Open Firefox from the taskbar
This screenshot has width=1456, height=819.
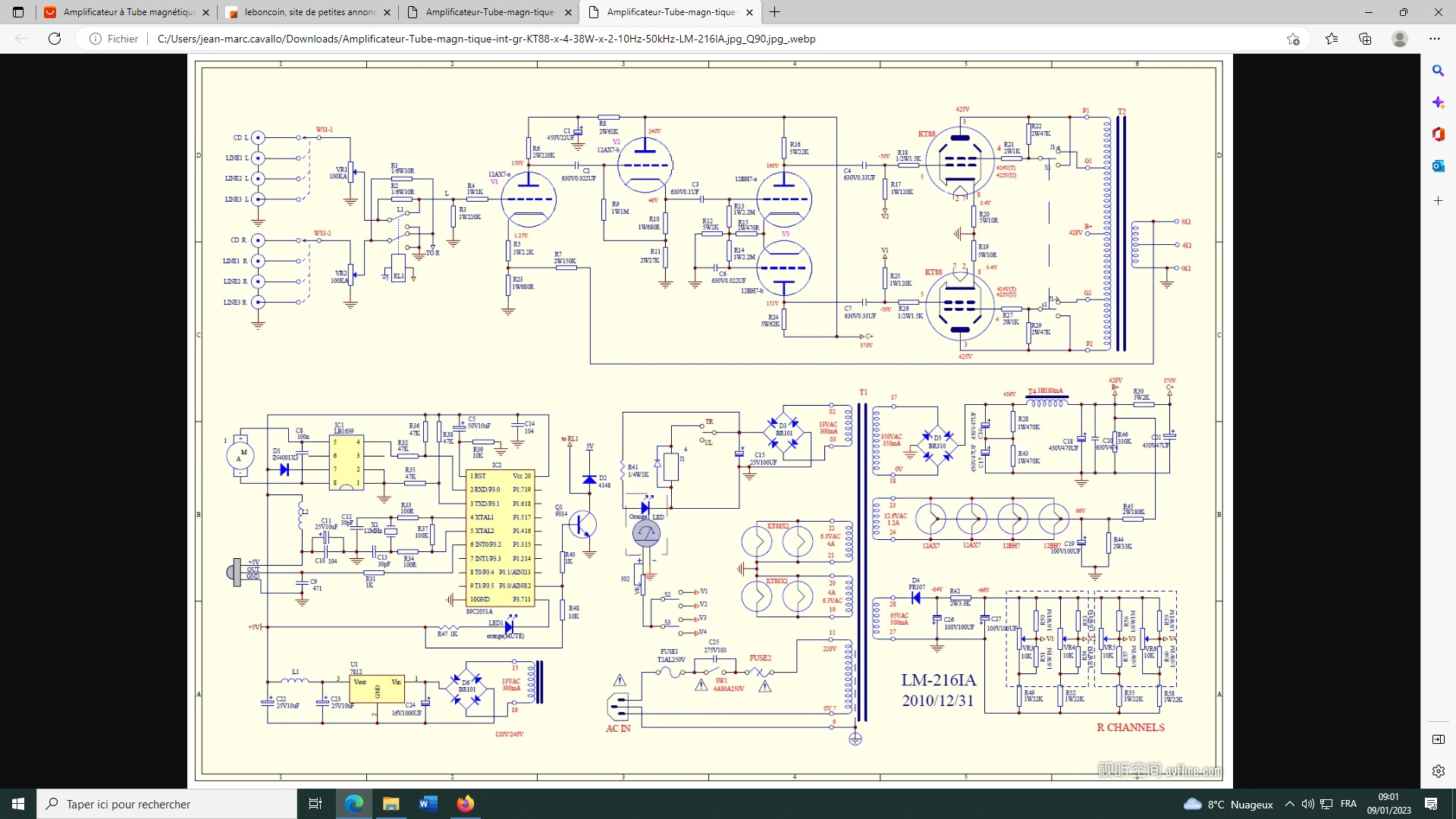click(465, 804)
